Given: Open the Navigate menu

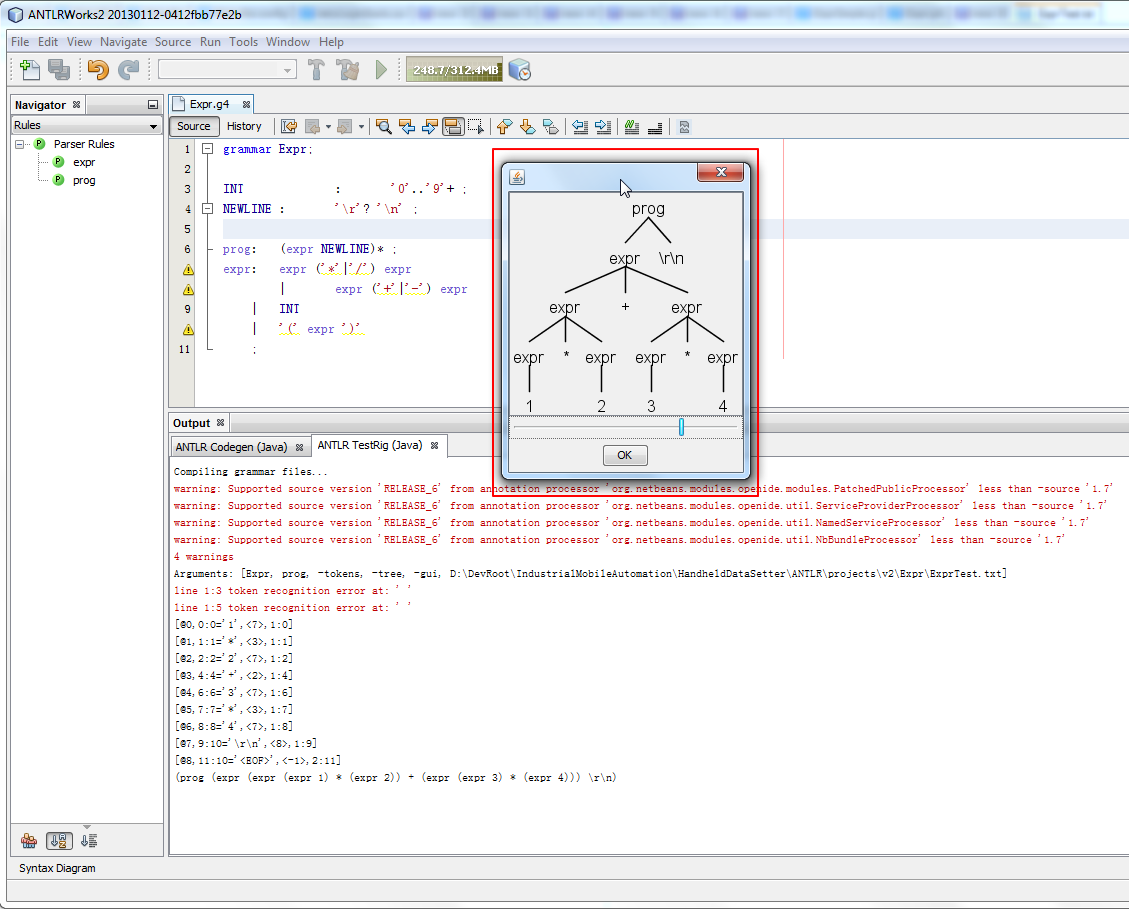Looking at the screenshot, I should (x=123, y=42).
